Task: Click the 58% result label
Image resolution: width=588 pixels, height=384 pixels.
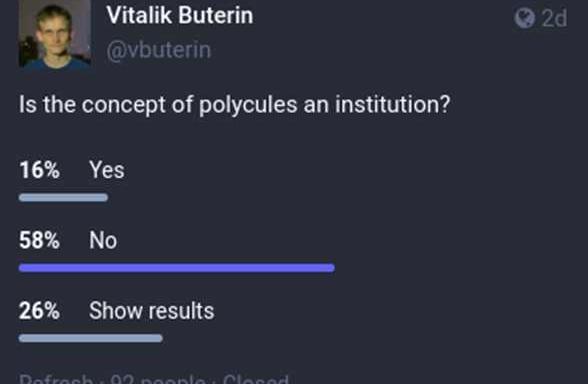Action: coord(39,240)
